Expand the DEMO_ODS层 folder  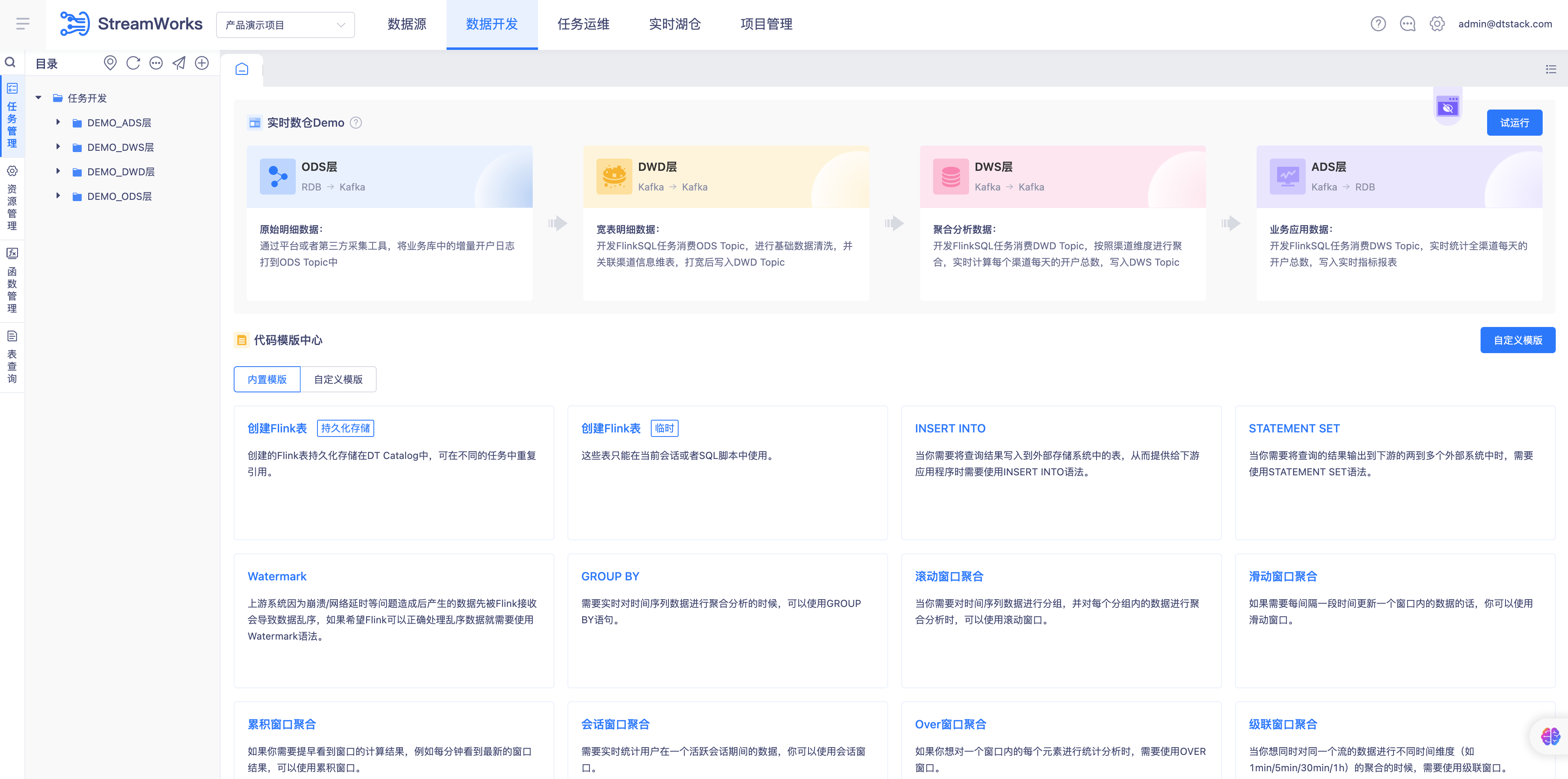tap(58, 196)
